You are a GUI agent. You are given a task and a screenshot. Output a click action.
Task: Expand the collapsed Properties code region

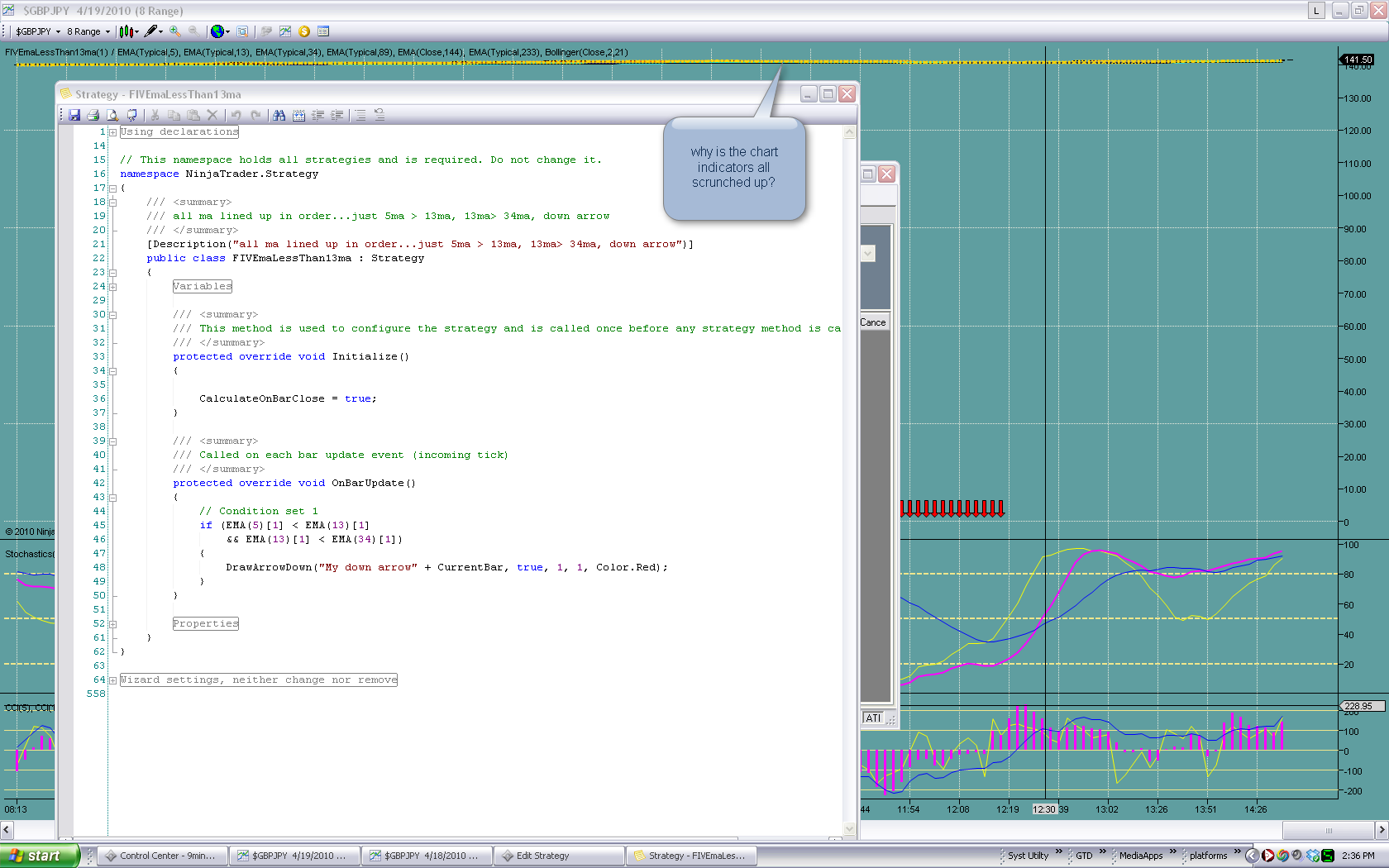[113, 624]
